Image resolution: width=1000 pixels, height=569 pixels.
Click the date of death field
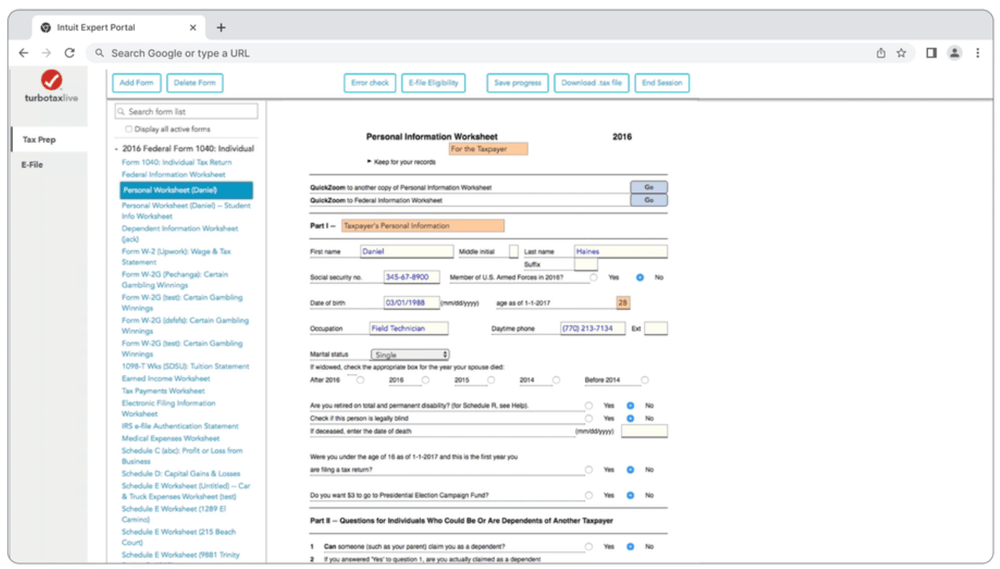pos(644,431)
